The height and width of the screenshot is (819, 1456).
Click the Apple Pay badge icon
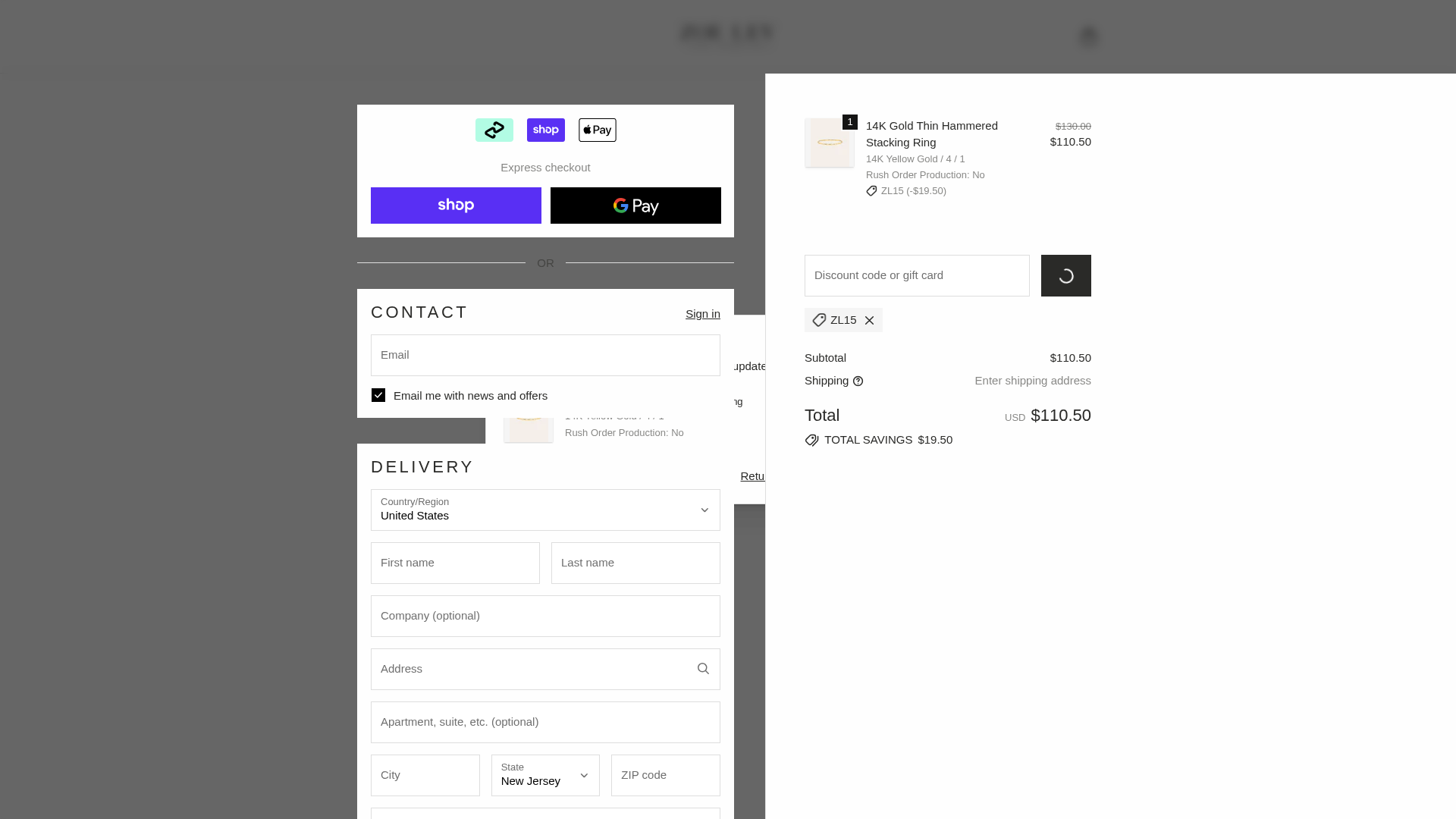[597, 130]
